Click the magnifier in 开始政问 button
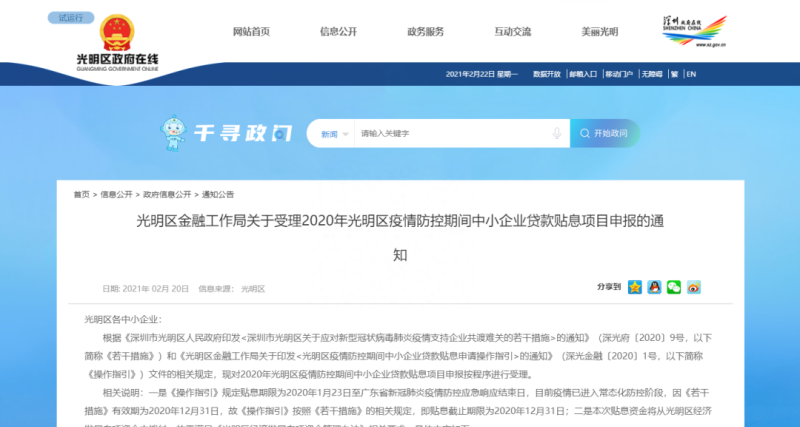Viewport: 800px width, 427px height. coord(585,134)
